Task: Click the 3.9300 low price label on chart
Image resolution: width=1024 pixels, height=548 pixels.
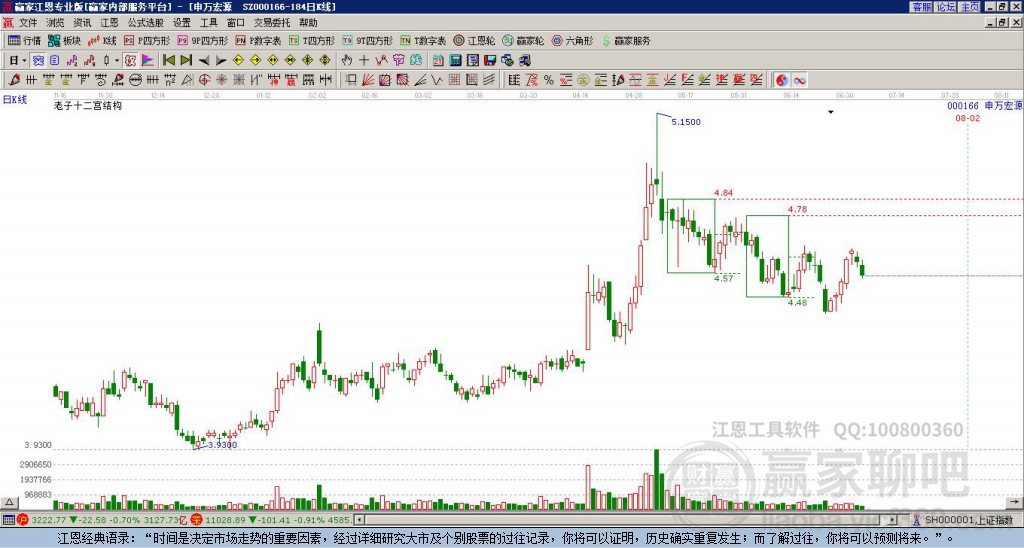Action: 222,445
